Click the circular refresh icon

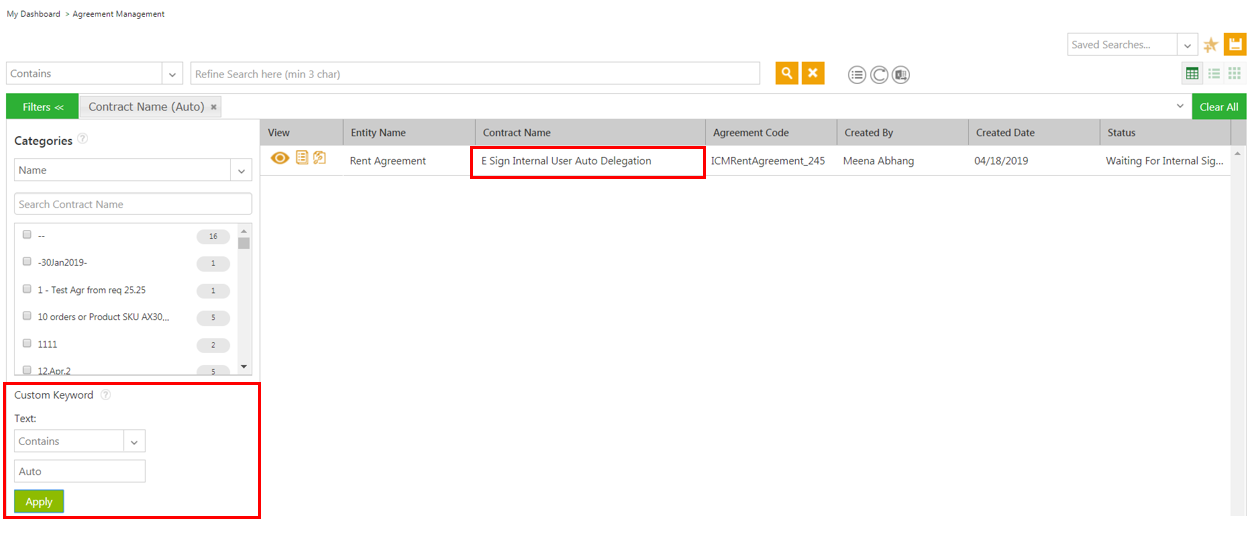tap(879, 75)
